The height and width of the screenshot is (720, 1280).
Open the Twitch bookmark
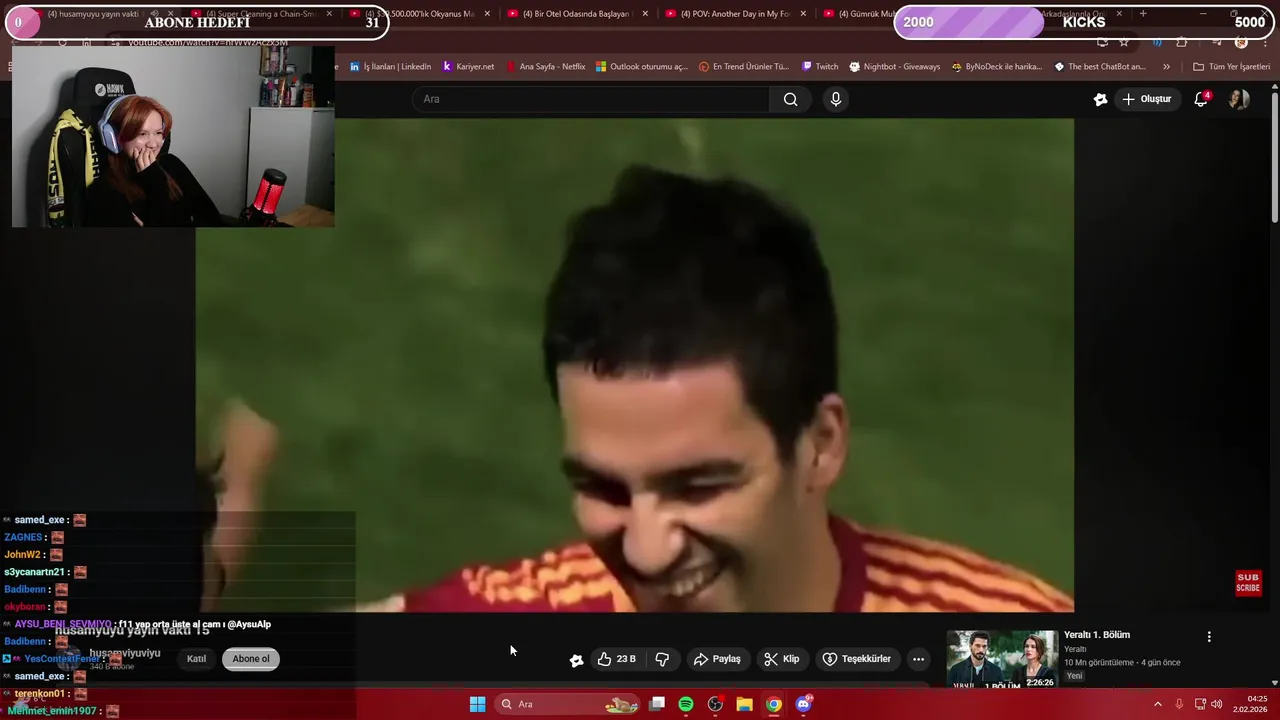tap(820, 67)
